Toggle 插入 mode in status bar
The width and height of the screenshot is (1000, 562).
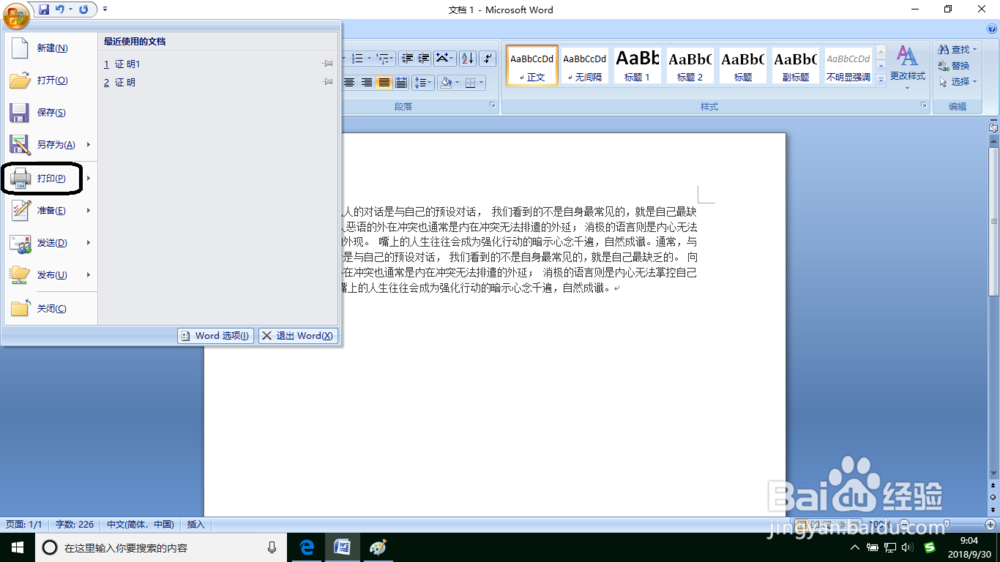196,524
